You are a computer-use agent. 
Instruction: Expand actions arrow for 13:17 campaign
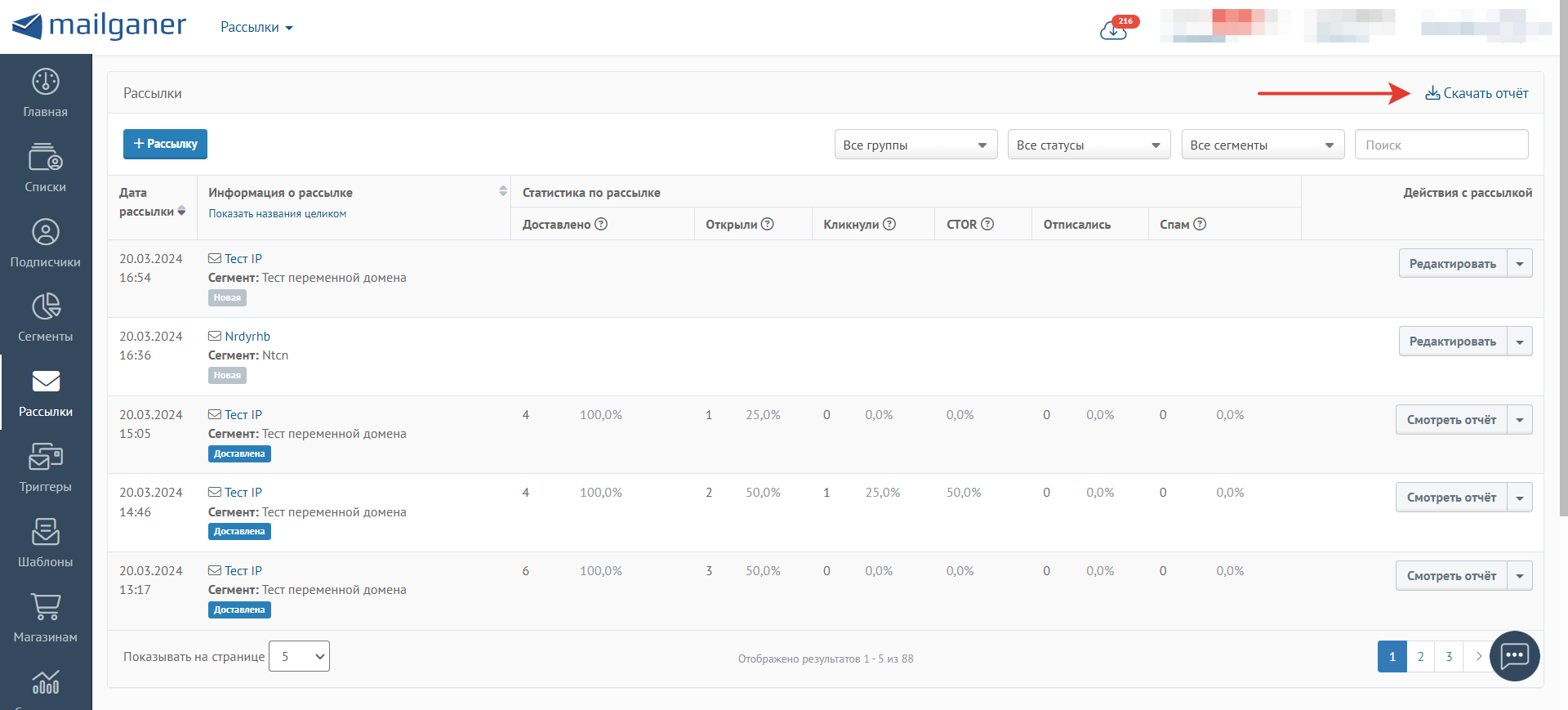[x=1520, y=575]
